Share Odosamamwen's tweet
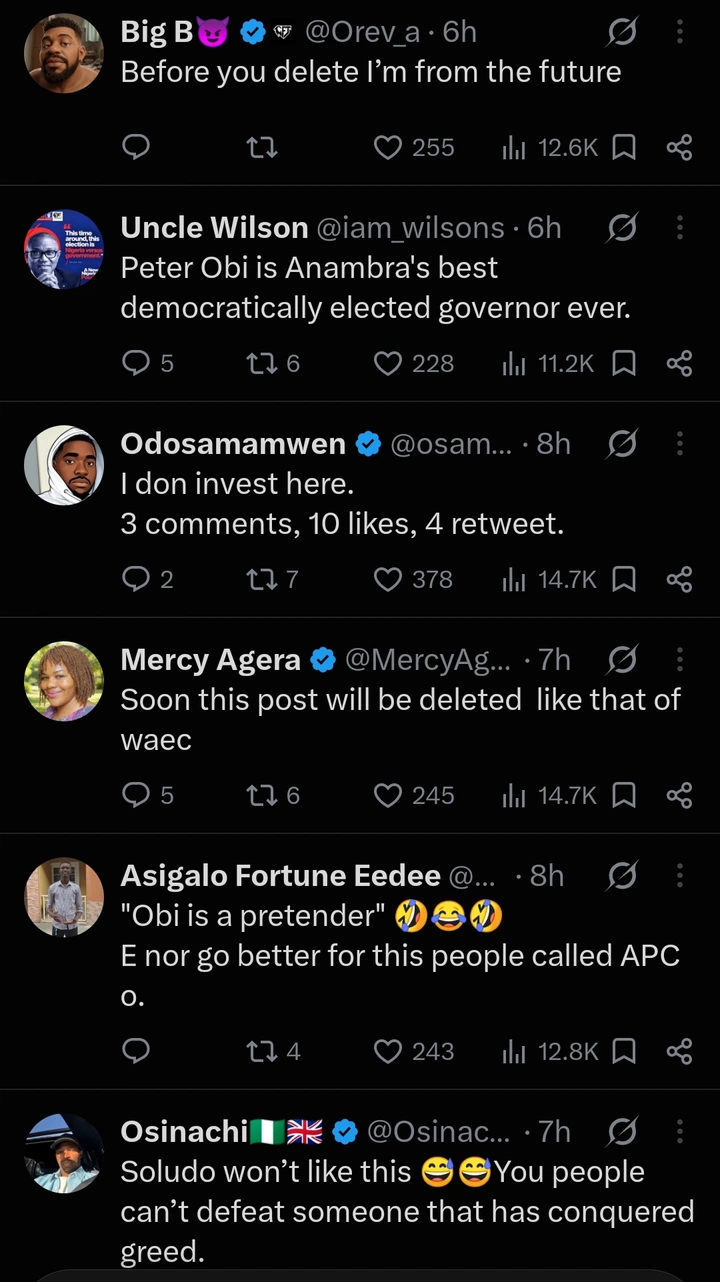Screen dimensions: 720x1282 coord(679,580)
